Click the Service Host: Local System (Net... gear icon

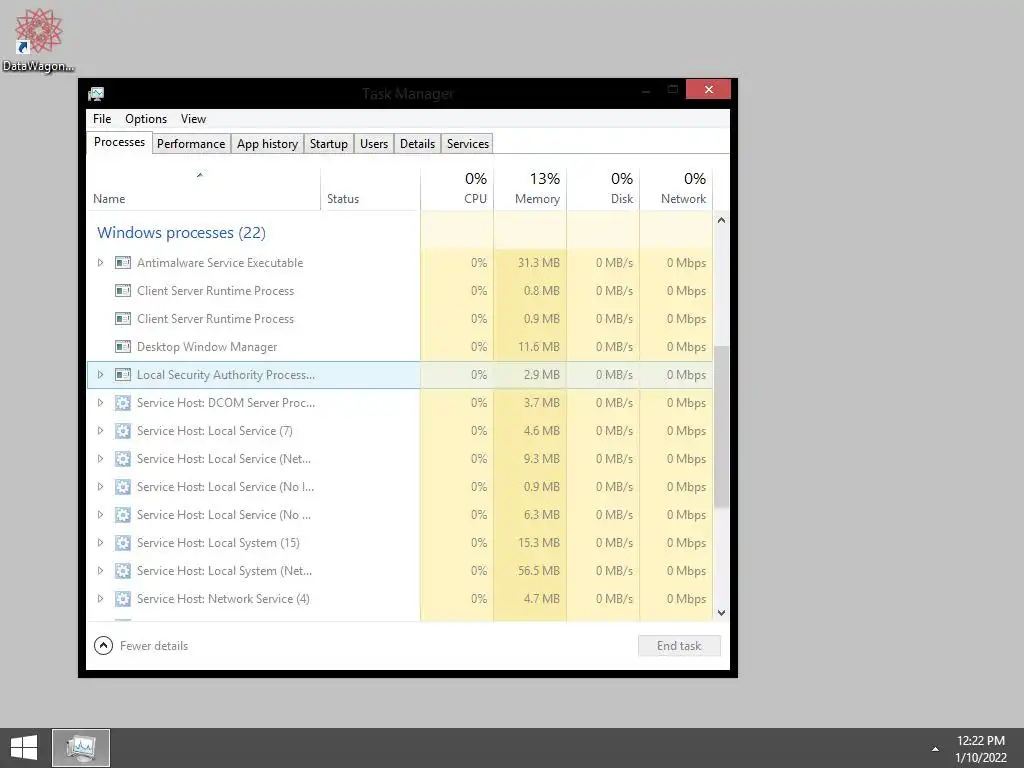point(123,571)
